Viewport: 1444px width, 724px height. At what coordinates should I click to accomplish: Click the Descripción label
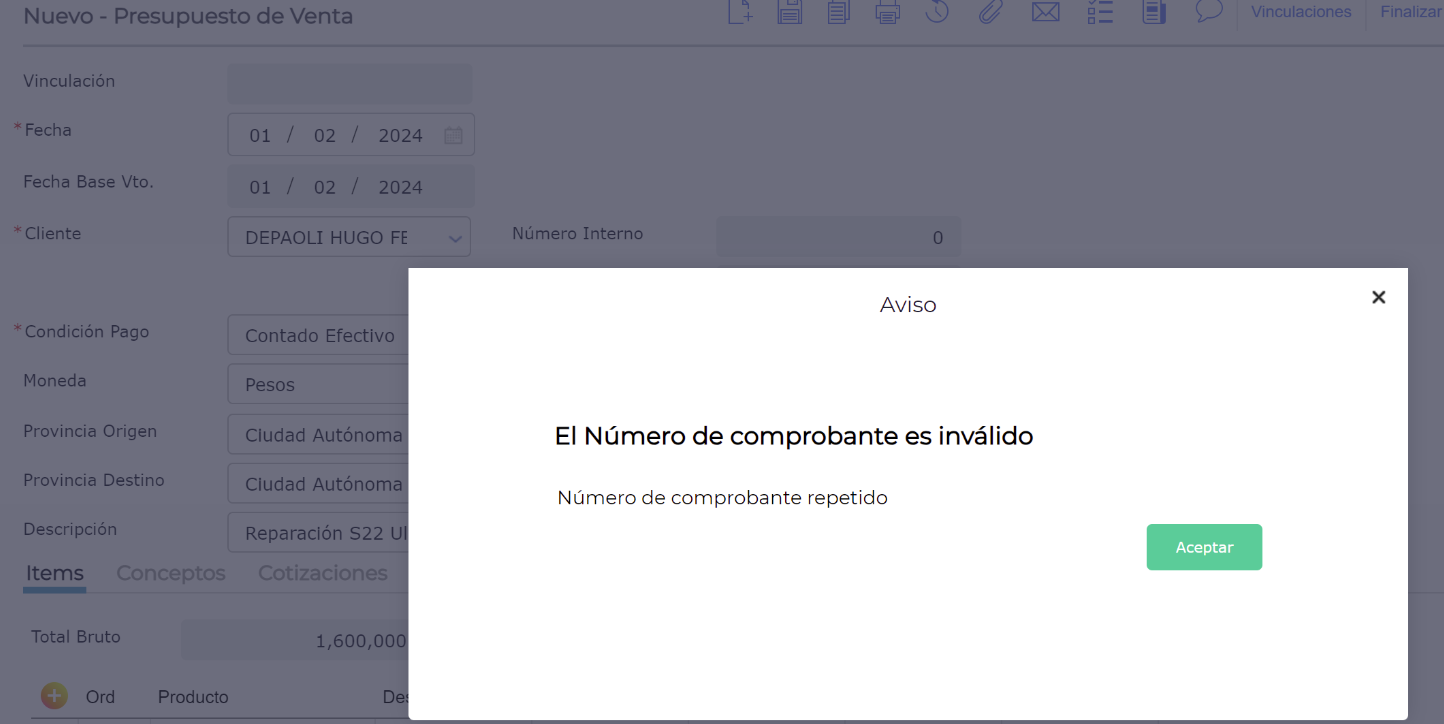pos(70,530)
